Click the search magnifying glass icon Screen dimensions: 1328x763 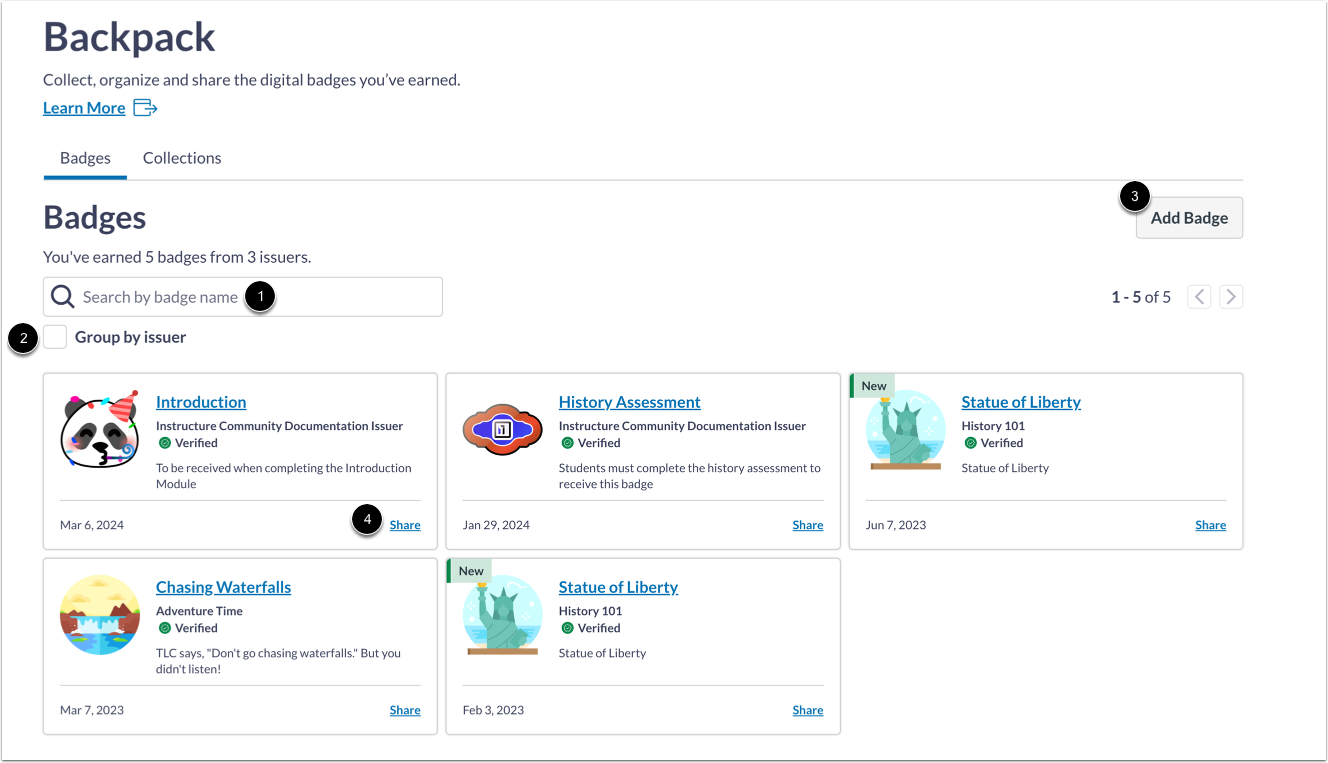coord(62,296)
